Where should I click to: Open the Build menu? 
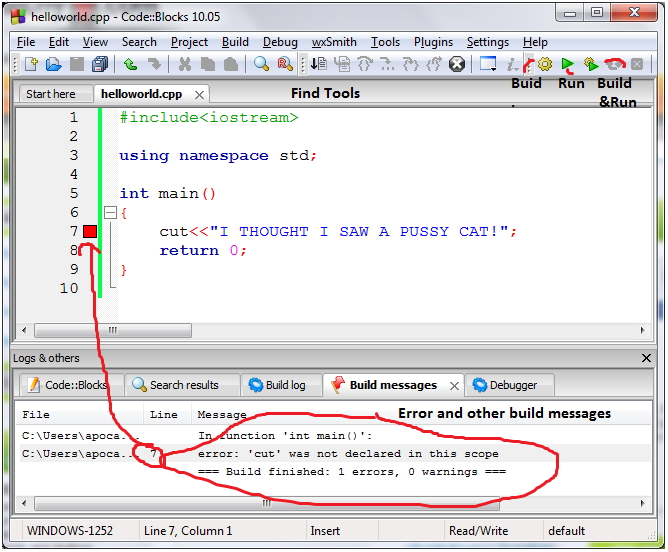pos(235,42)
